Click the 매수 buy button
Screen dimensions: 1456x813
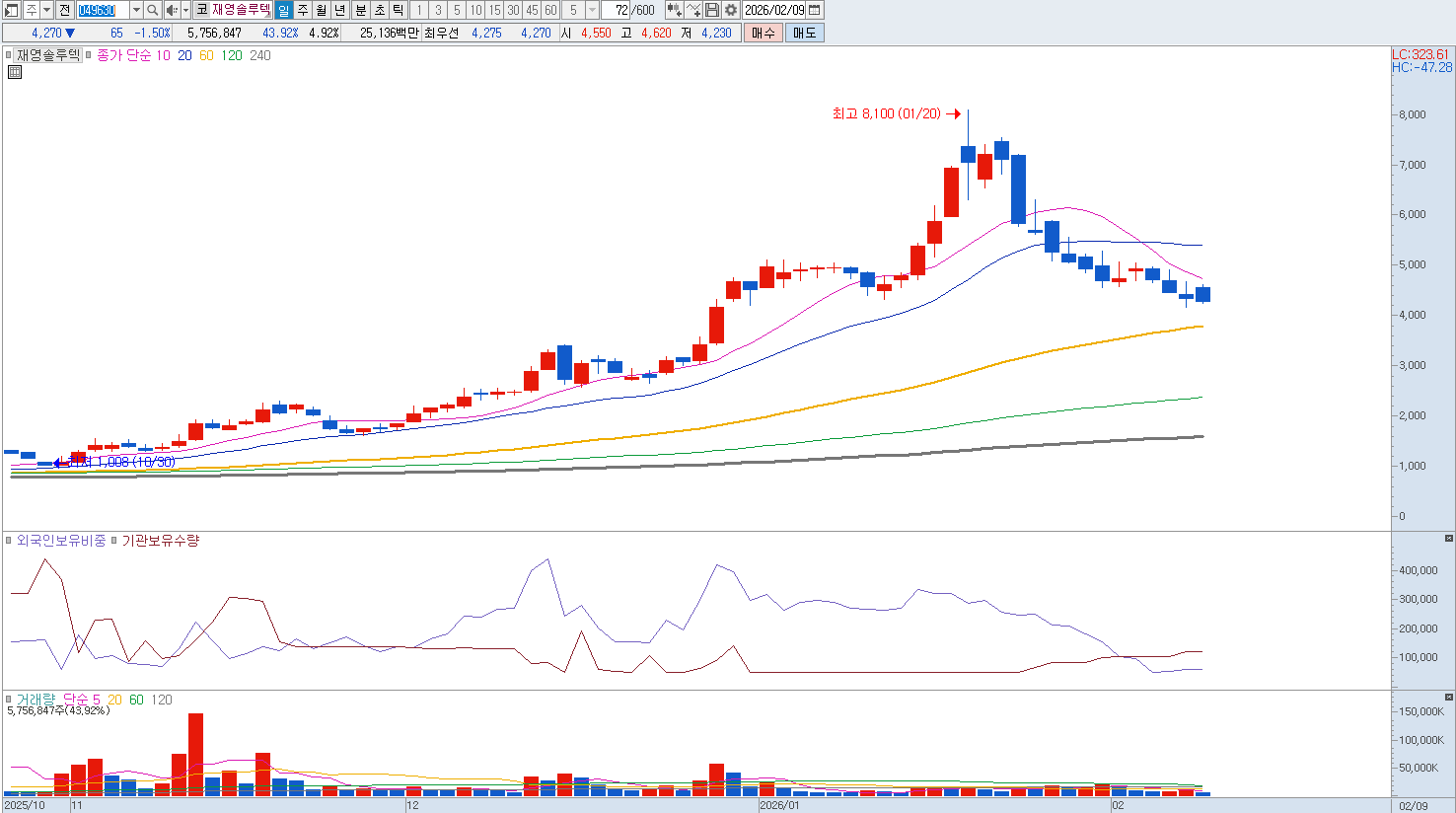[x=764, y=33]
